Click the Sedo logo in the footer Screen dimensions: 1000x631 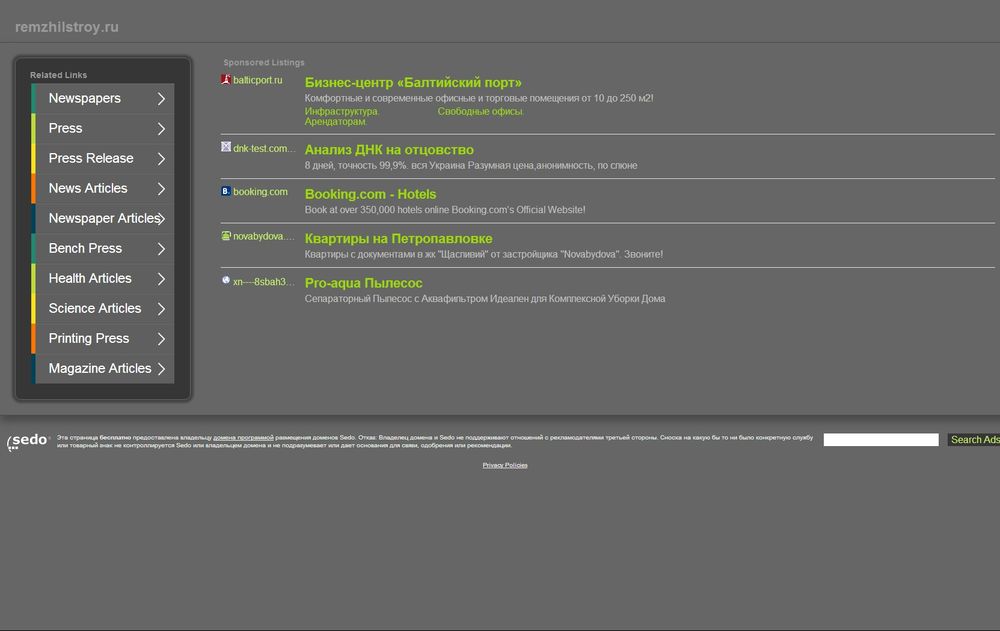[28, 441]
